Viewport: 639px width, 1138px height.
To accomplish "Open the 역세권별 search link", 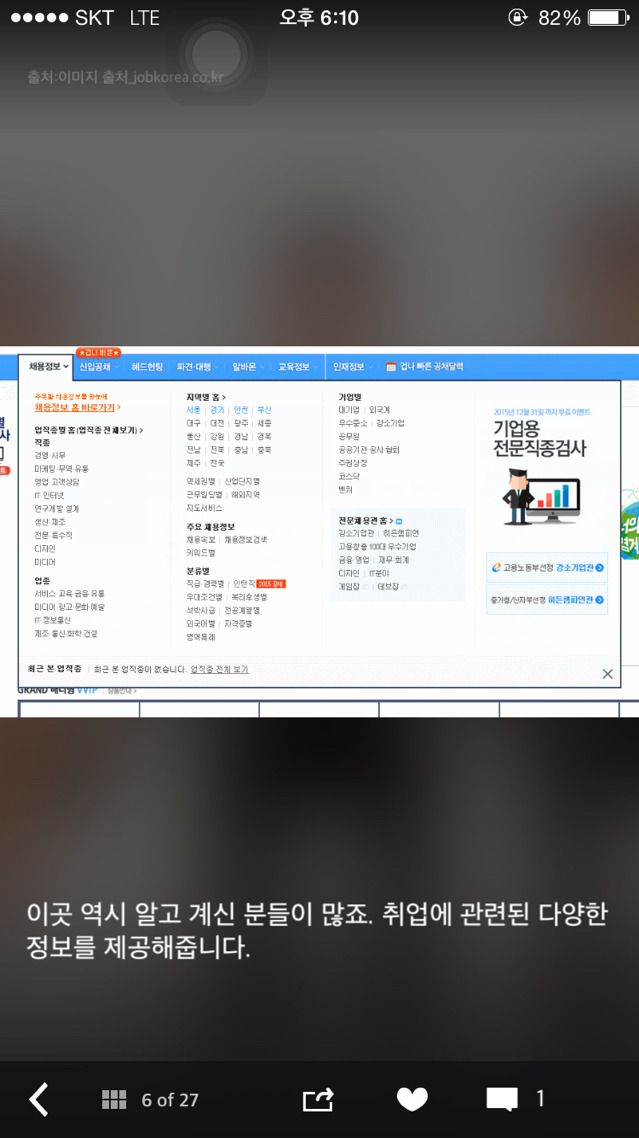I will pyautogui.click(x=200, y=481).
